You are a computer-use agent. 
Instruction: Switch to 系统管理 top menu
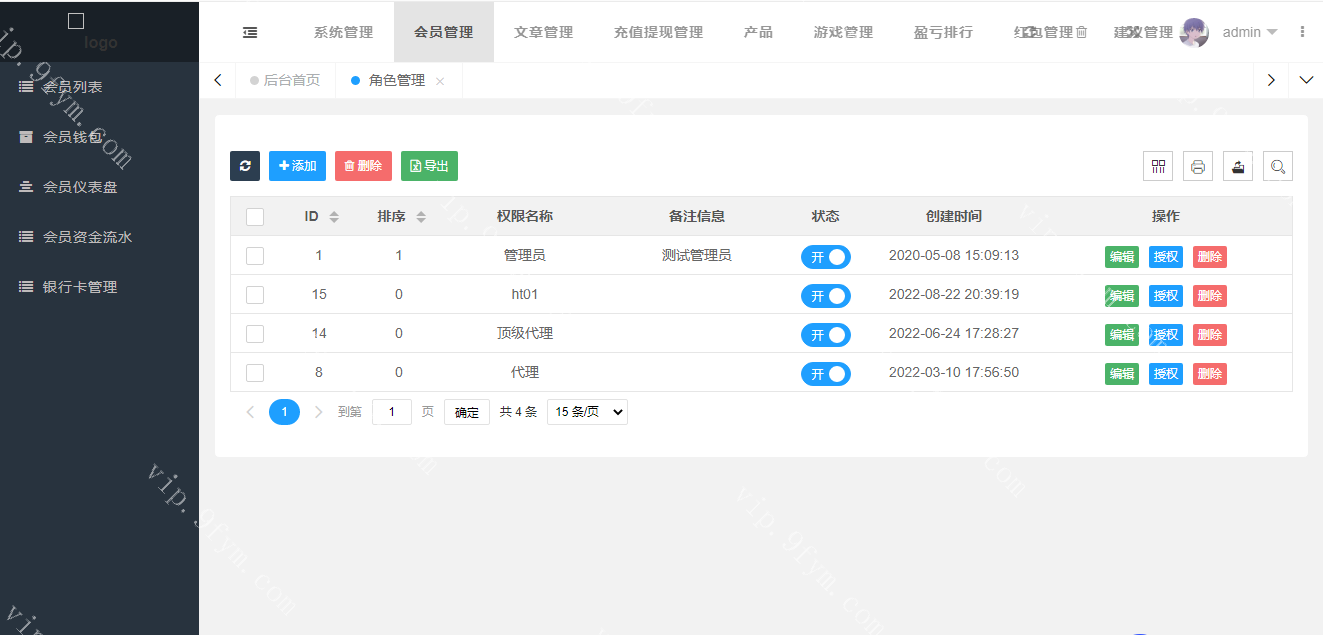pyautogui.click(x=343, y=32)
